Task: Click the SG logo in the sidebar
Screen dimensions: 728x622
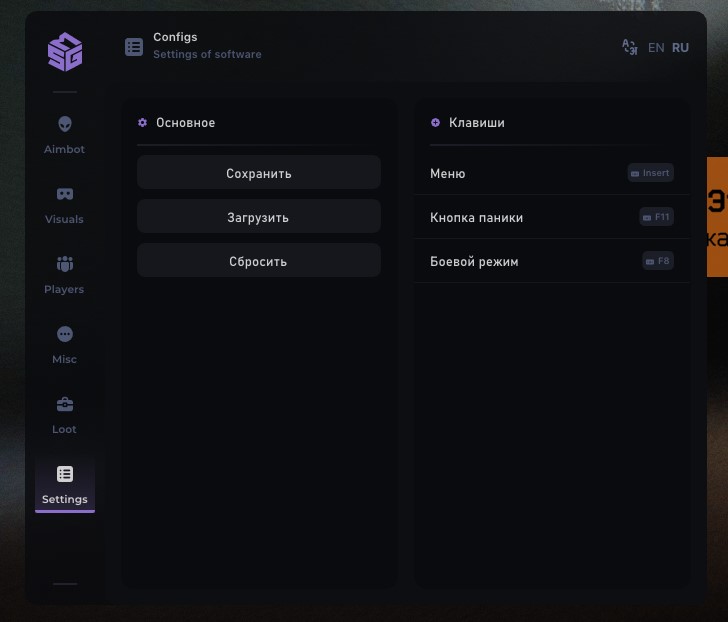Action: [65, 51]
